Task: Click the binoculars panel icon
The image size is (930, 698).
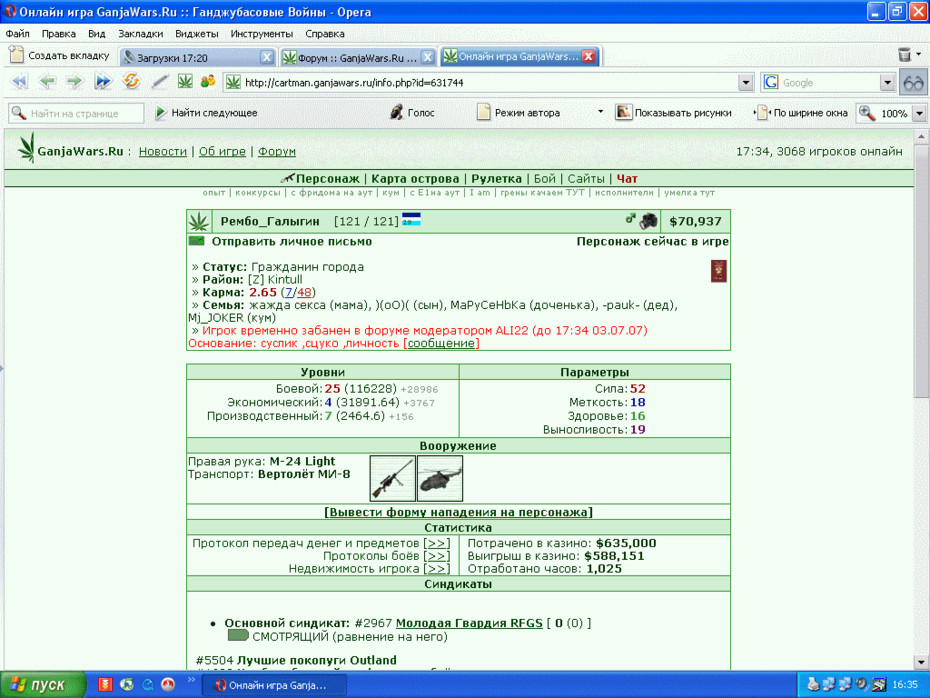Action: [913, 82]
